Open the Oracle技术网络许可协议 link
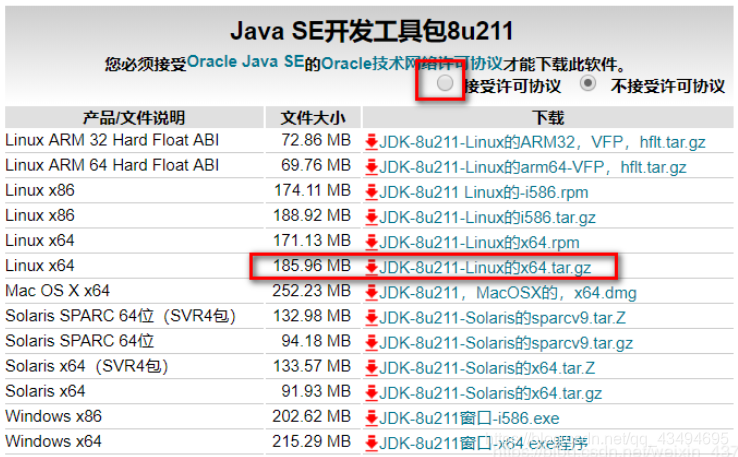Screen dimensions: 738x457 pyautogui.click(x=412, y=63)
